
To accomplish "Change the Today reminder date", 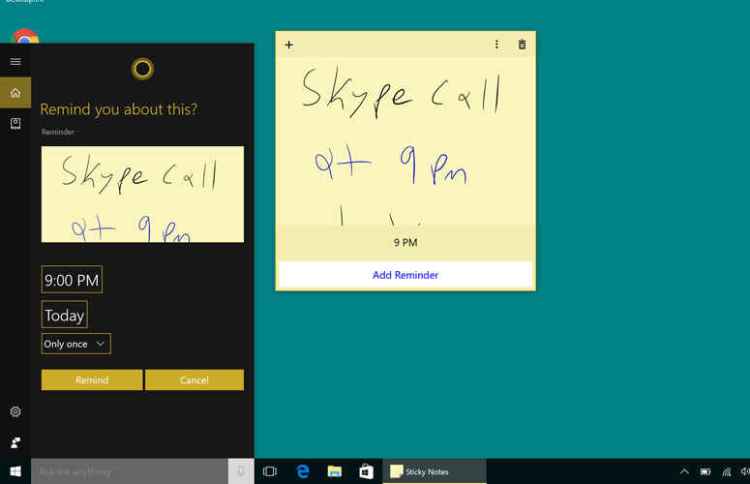I will pos(65,315).
